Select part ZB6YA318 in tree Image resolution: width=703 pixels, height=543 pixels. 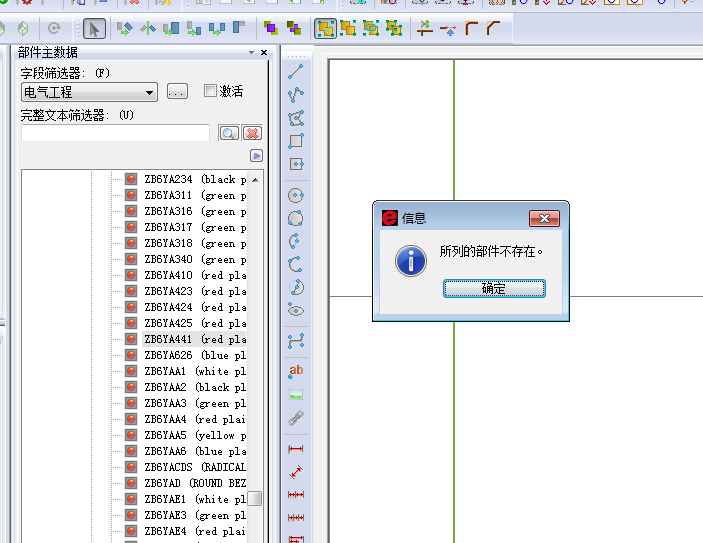195,243
